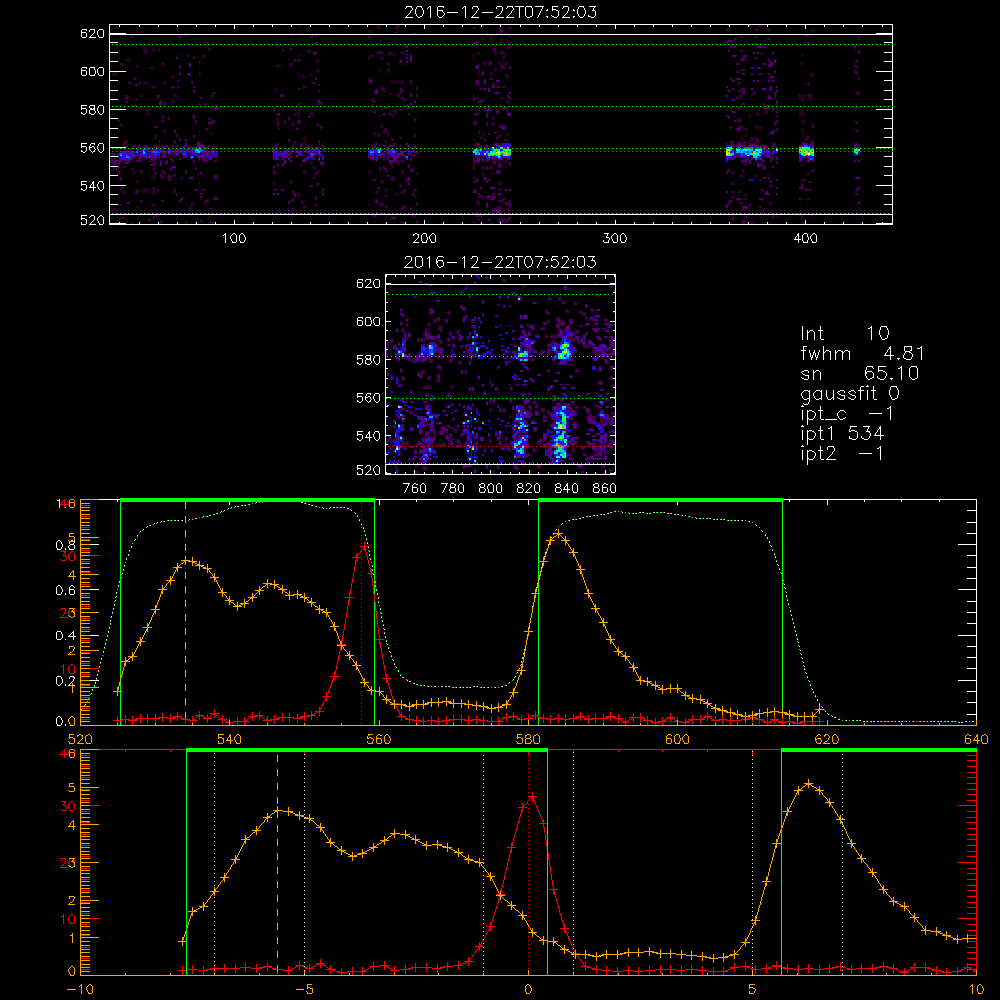Click x-axis label 760 on middle image
Screen dimensions: 1000x1000
pyautogui.click(x=415, y=489)
